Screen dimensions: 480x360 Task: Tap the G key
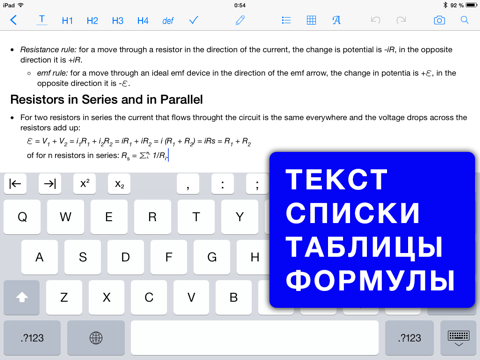212,257
